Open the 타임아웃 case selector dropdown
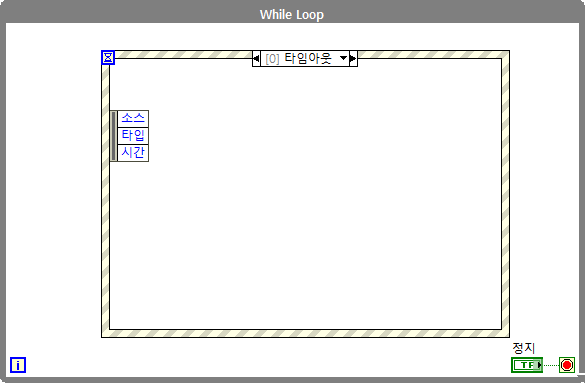The image size is (585, 383). click(x=344, y=58)
